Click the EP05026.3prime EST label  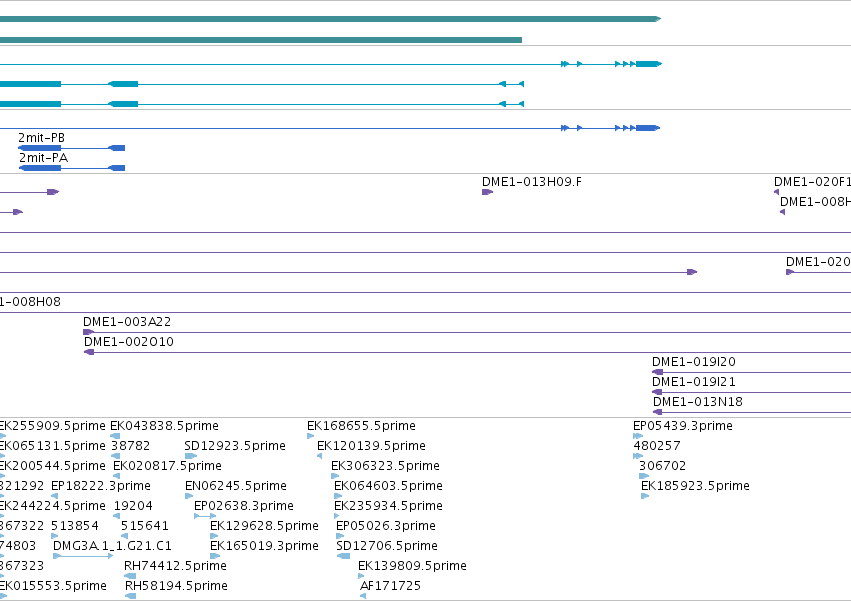tap(386, 526)
